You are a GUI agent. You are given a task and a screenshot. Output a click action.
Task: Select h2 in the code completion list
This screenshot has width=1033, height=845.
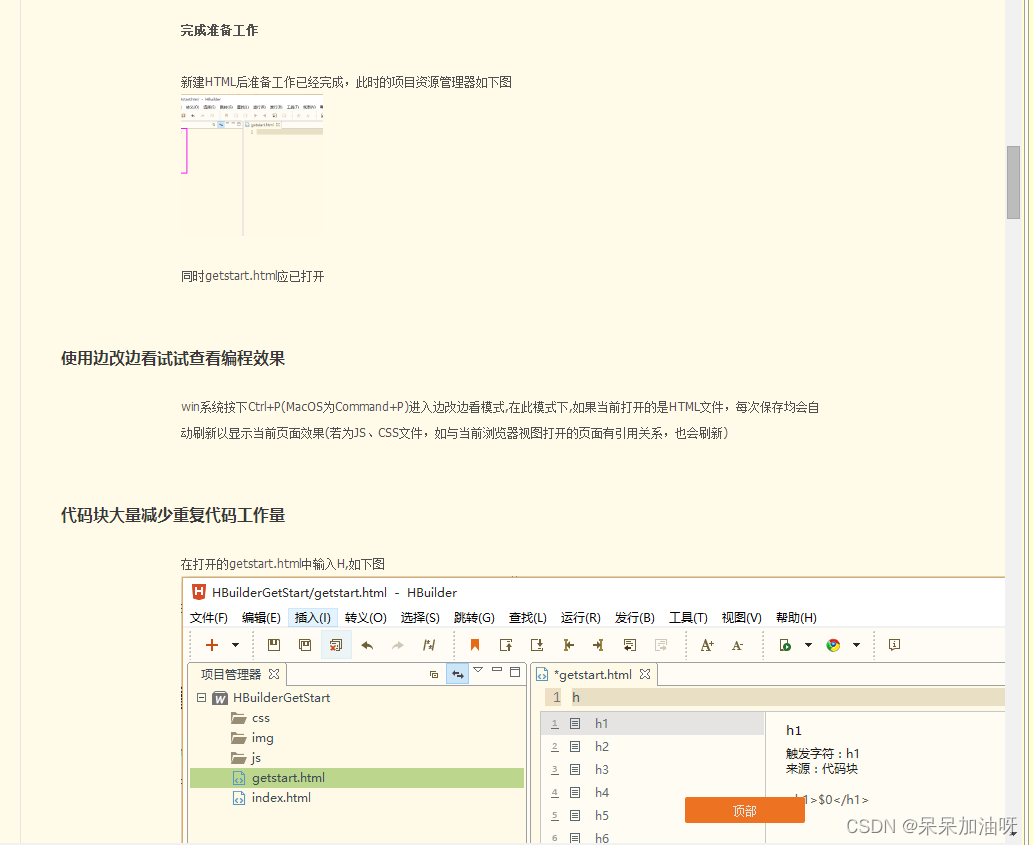pos(601,746)
